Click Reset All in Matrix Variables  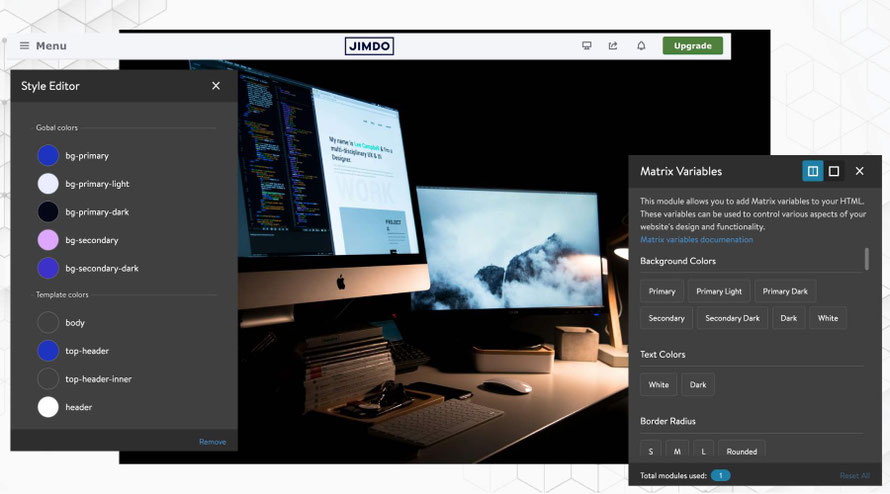pos(854,476)
